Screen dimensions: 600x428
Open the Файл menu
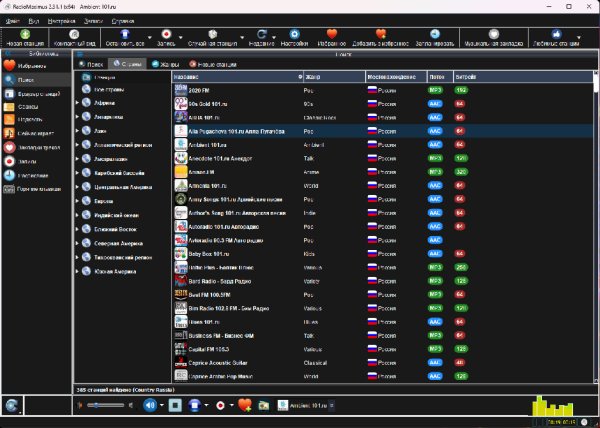click(x=13, y=21)
